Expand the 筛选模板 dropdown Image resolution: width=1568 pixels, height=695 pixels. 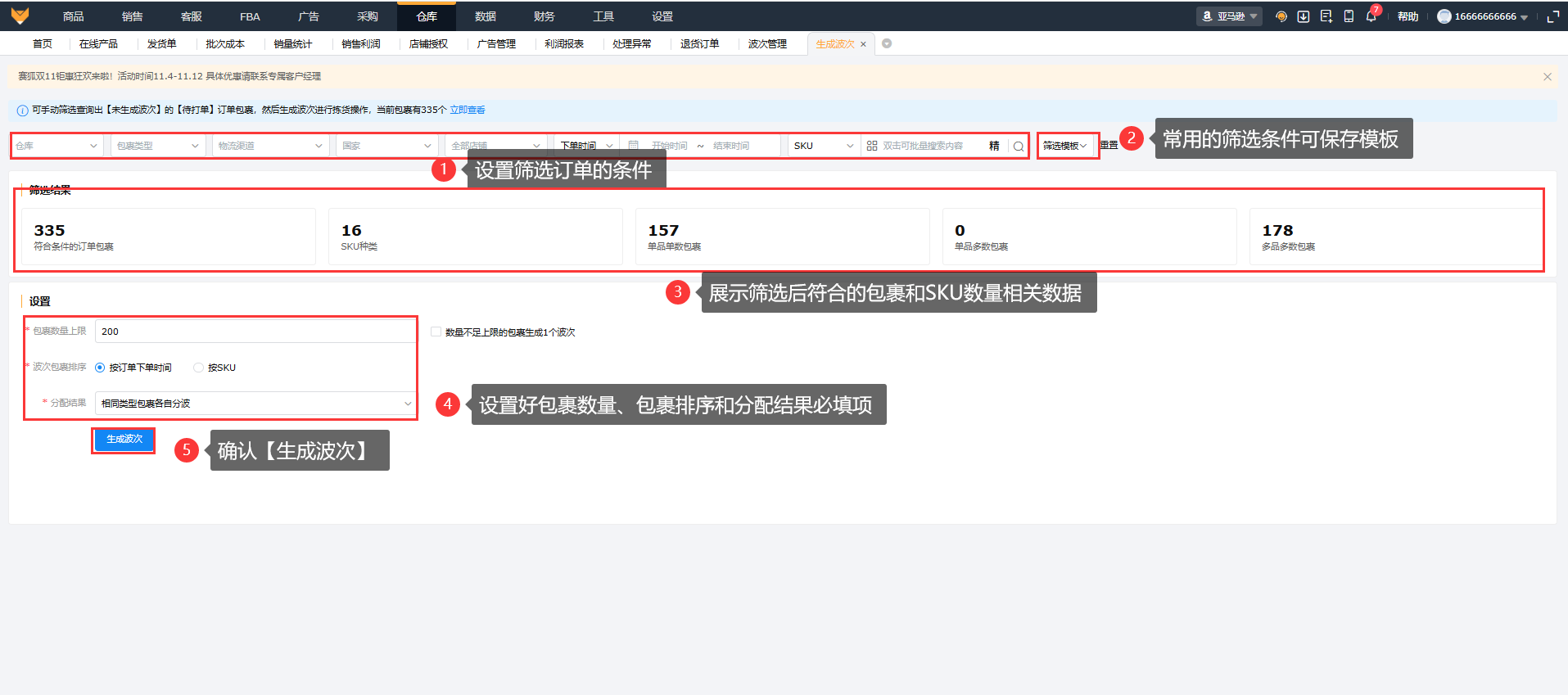(x=1065, y=146)
